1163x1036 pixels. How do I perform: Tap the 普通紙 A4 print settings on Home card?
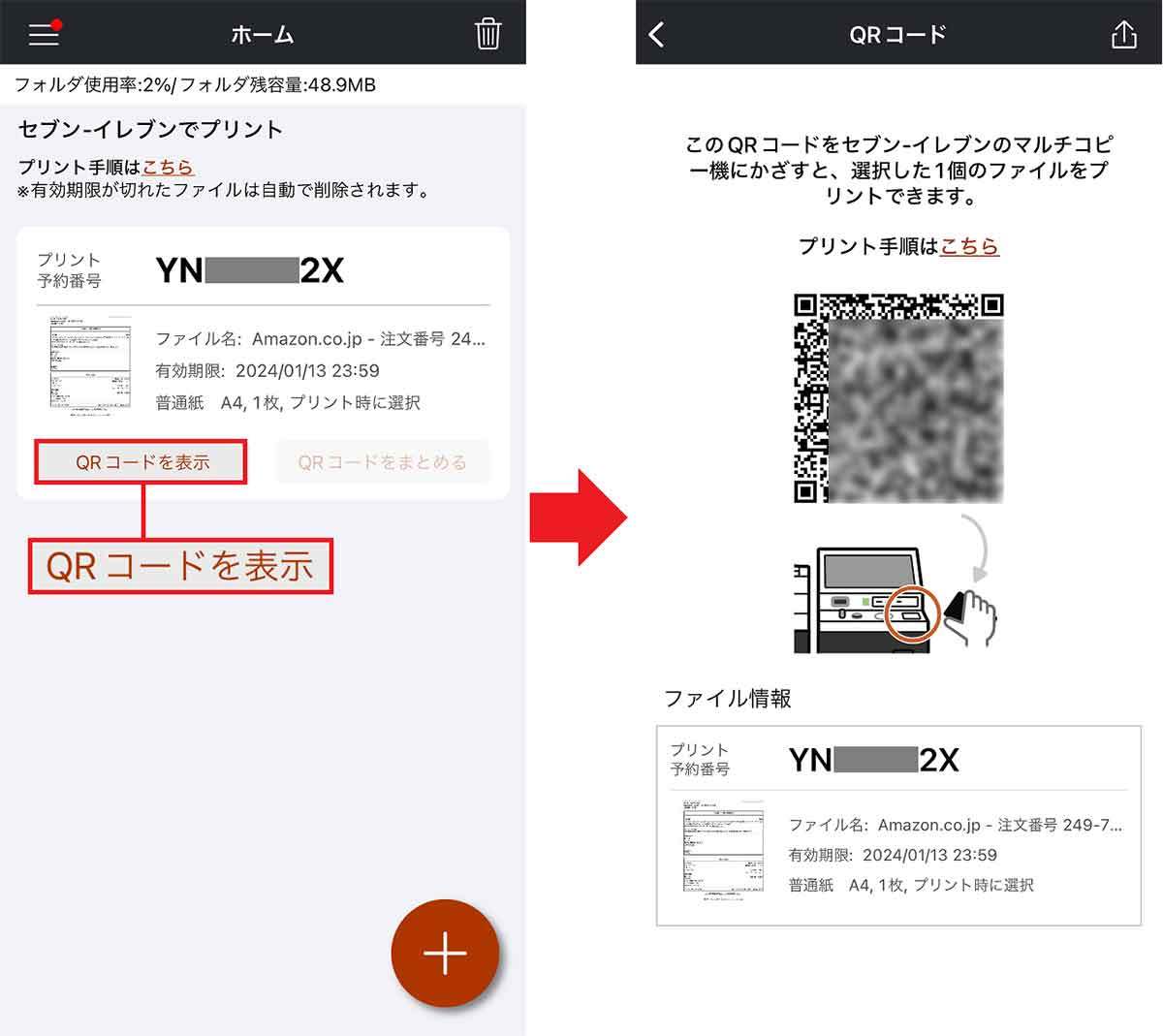pyautogui.click(x=288, y=402)
